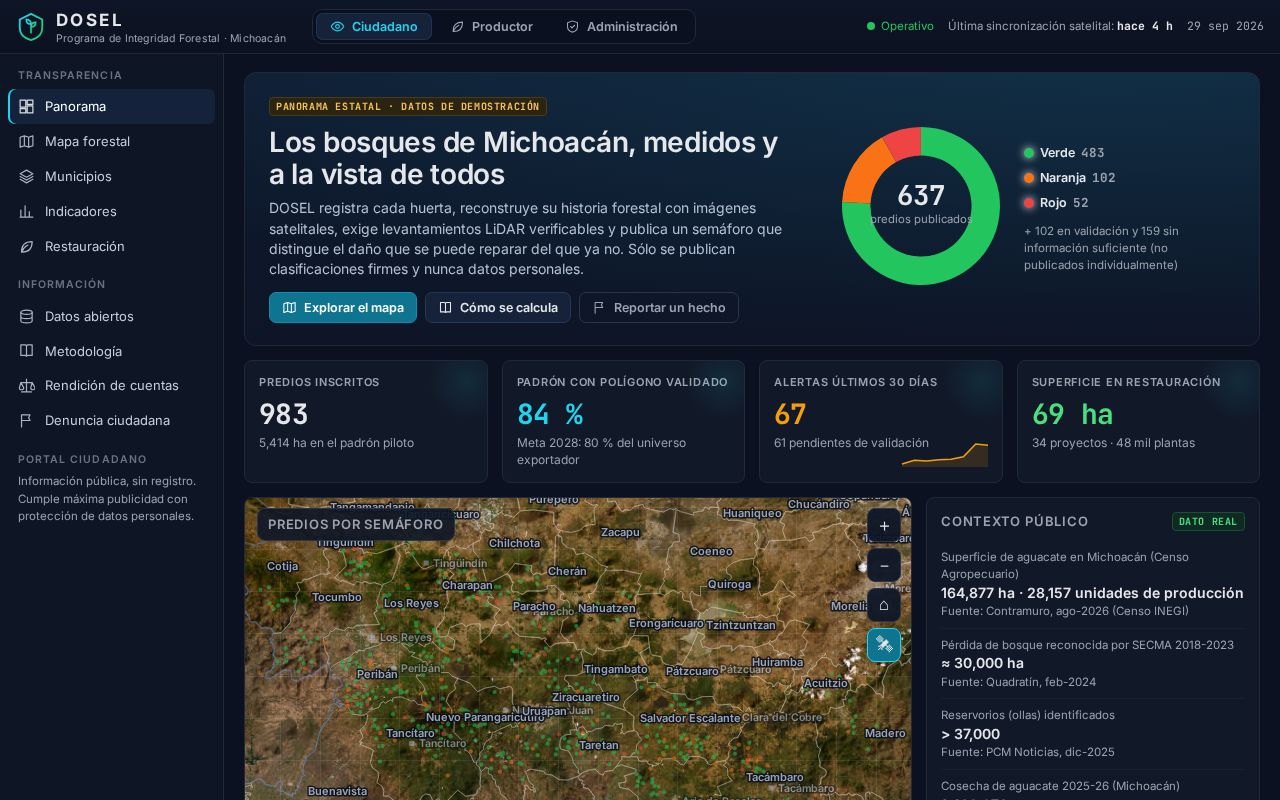This screenshot has width=1280, height=800.
Task: Open the Padrón con polígono validado card
Action: click(x=623, y=422)
